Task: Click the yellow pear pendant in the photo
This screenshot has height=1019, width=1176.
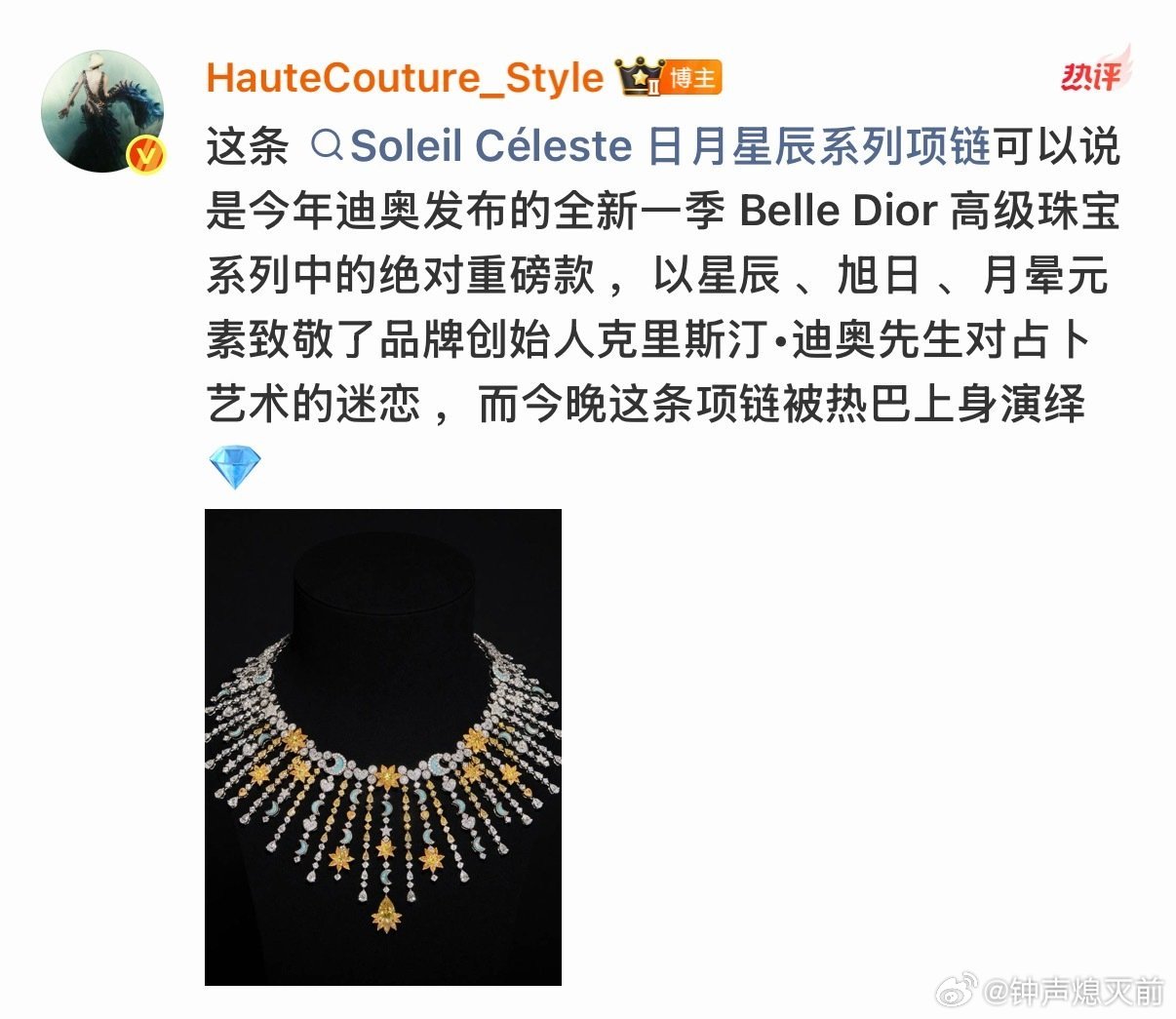Action: (386, 915)
